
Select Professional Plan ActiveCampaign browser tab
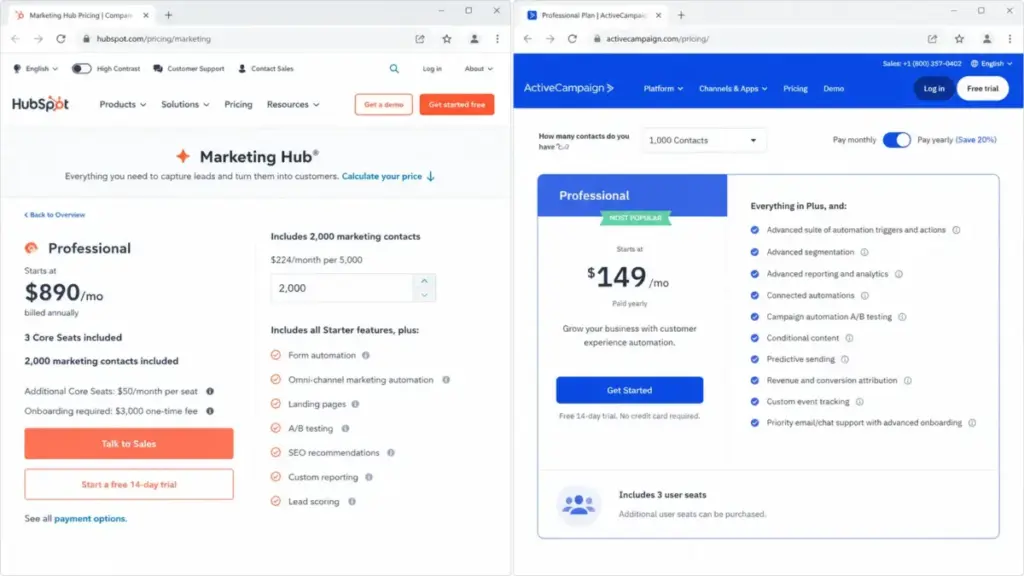coord(594,15)
